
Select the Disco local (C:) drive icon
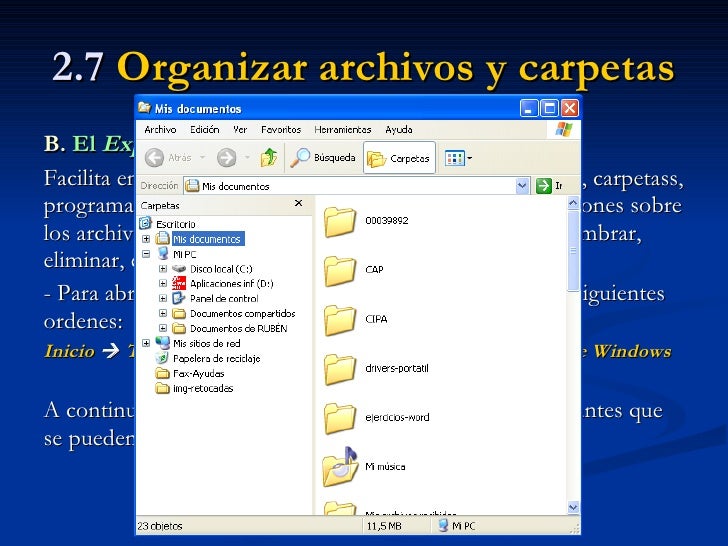click(x=179, y=269)
